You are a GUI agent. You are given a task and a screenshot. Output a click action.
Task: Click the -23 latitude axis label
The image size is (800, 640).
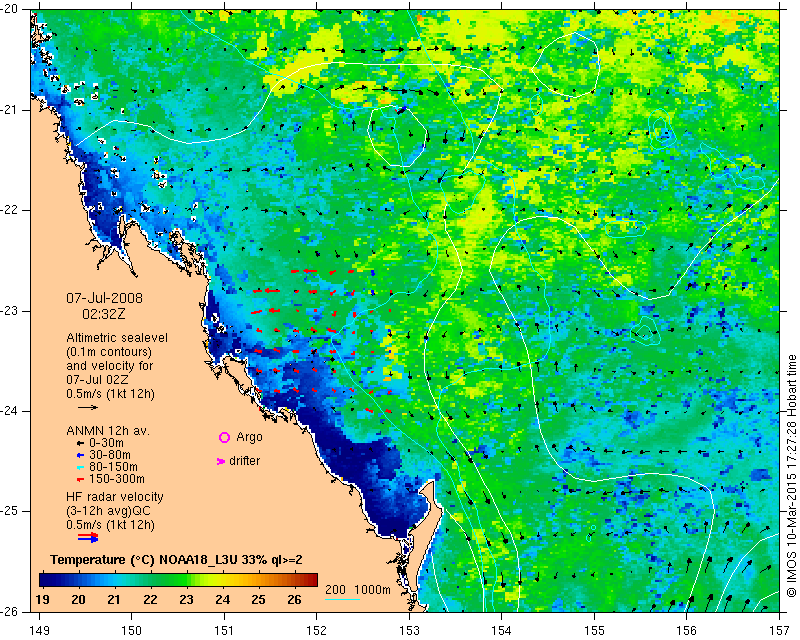(9, 311)
